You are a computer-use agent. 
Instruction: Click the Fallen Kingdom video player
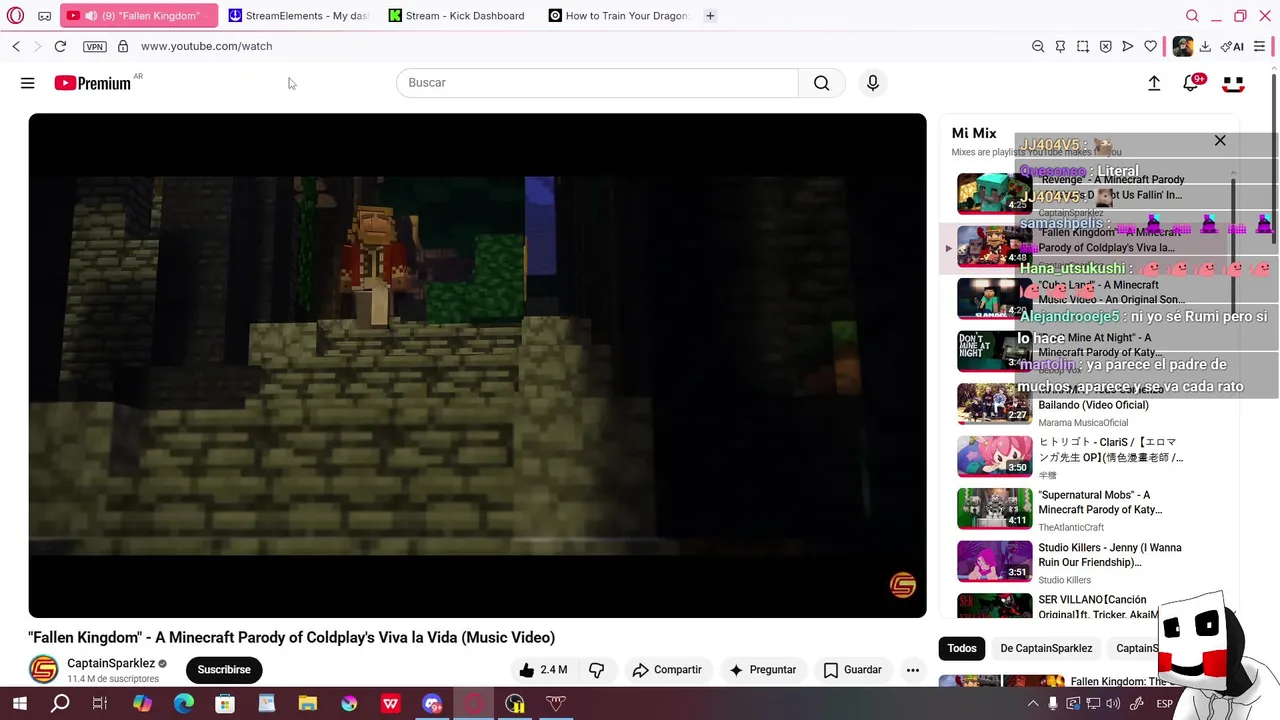(x=477, y=365)
